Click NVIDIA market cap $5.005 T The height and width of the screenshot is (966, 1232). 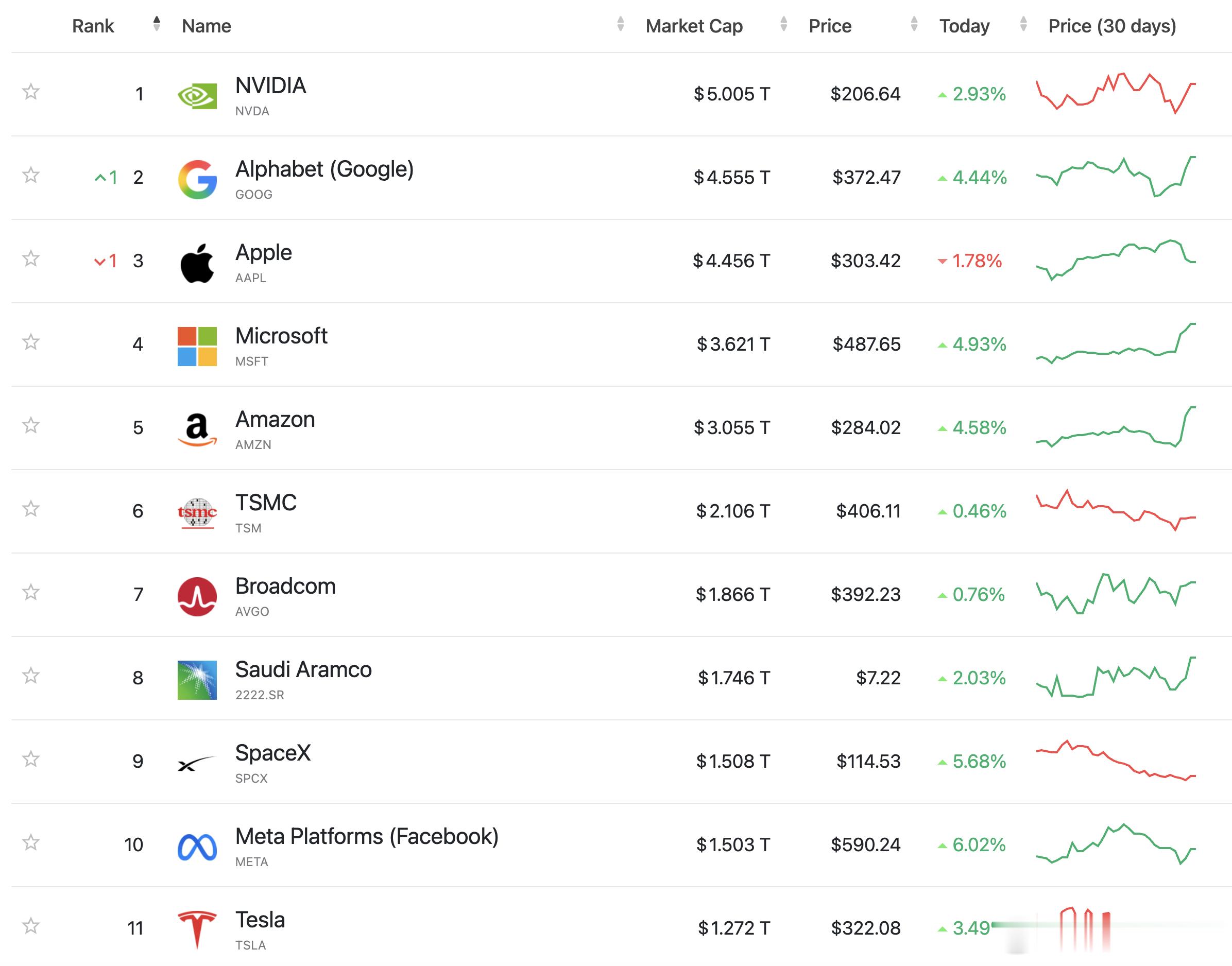pos(732,94)
